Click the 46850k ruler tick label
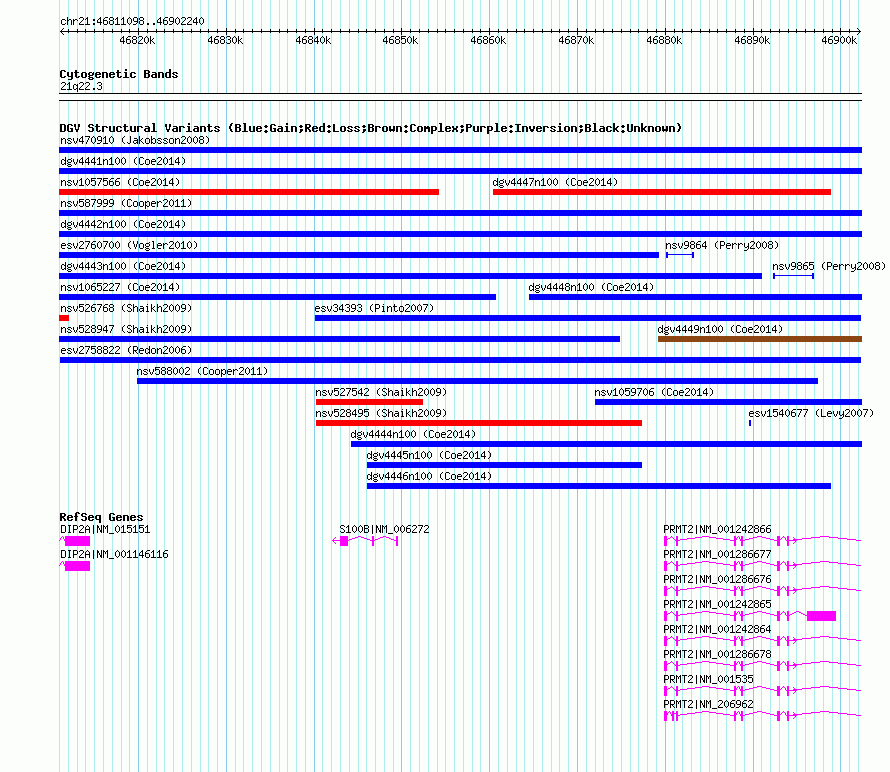The width and height of the screenshot is (890, 772). pos(400,40)
